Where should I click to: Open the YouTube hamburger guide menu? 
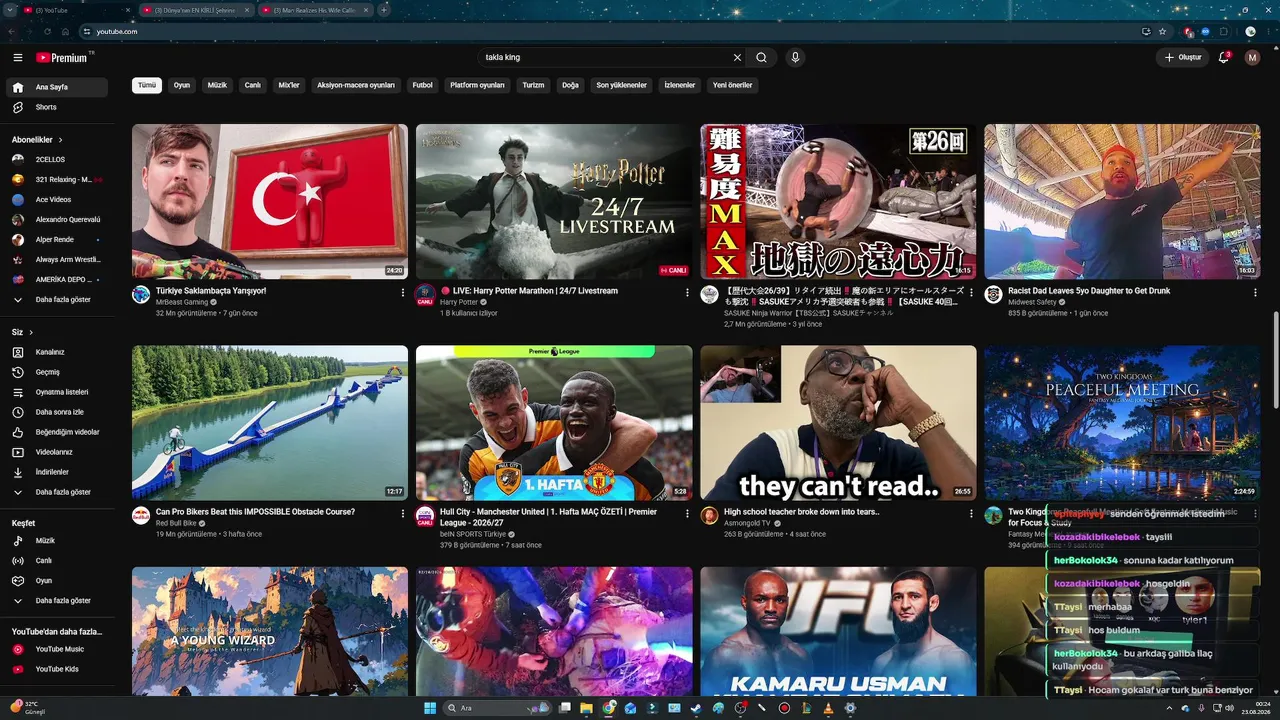pyautogui.click(x=18, y=58)
